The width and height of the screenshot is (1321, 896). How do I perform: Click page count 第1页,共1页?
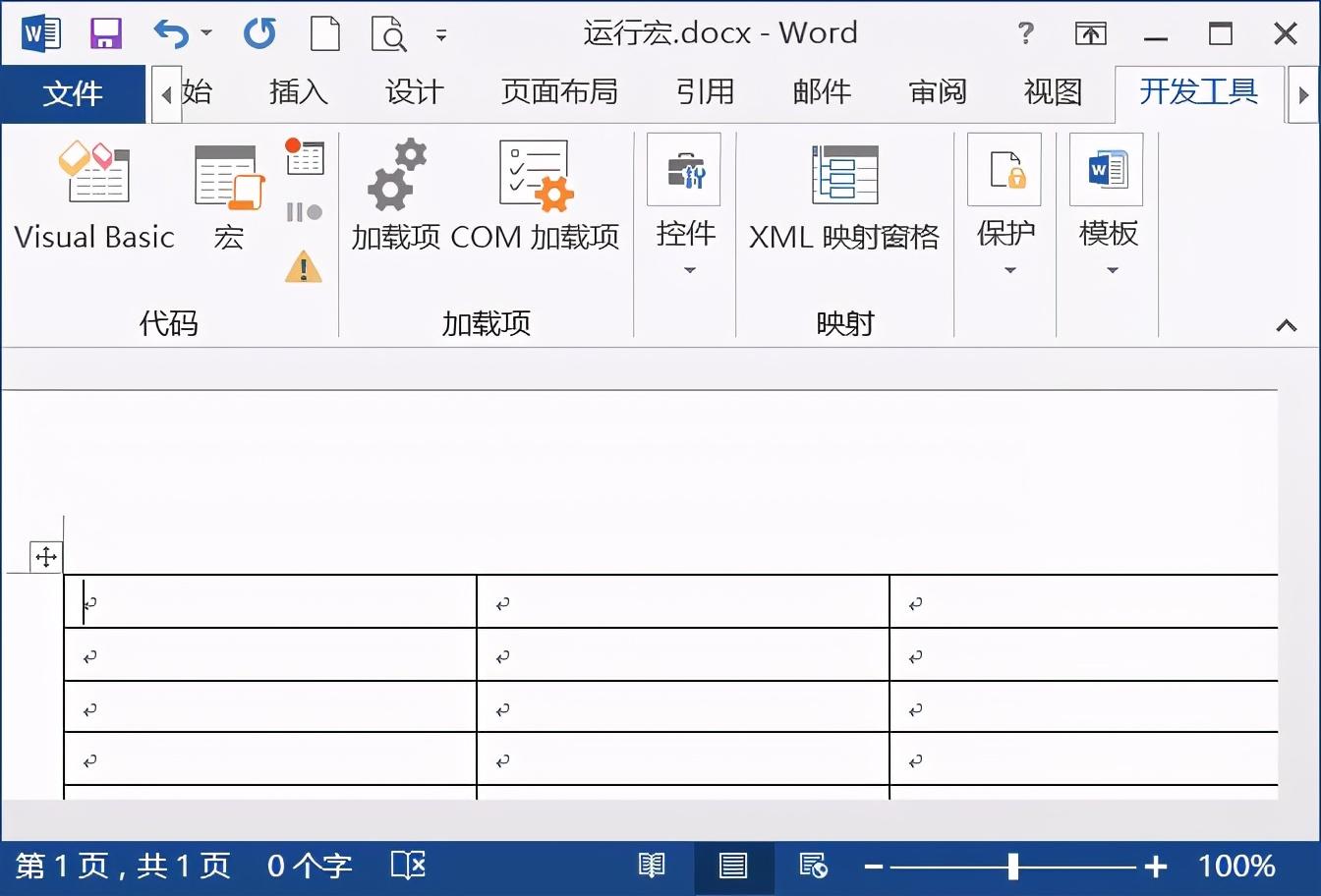point(123,866)
